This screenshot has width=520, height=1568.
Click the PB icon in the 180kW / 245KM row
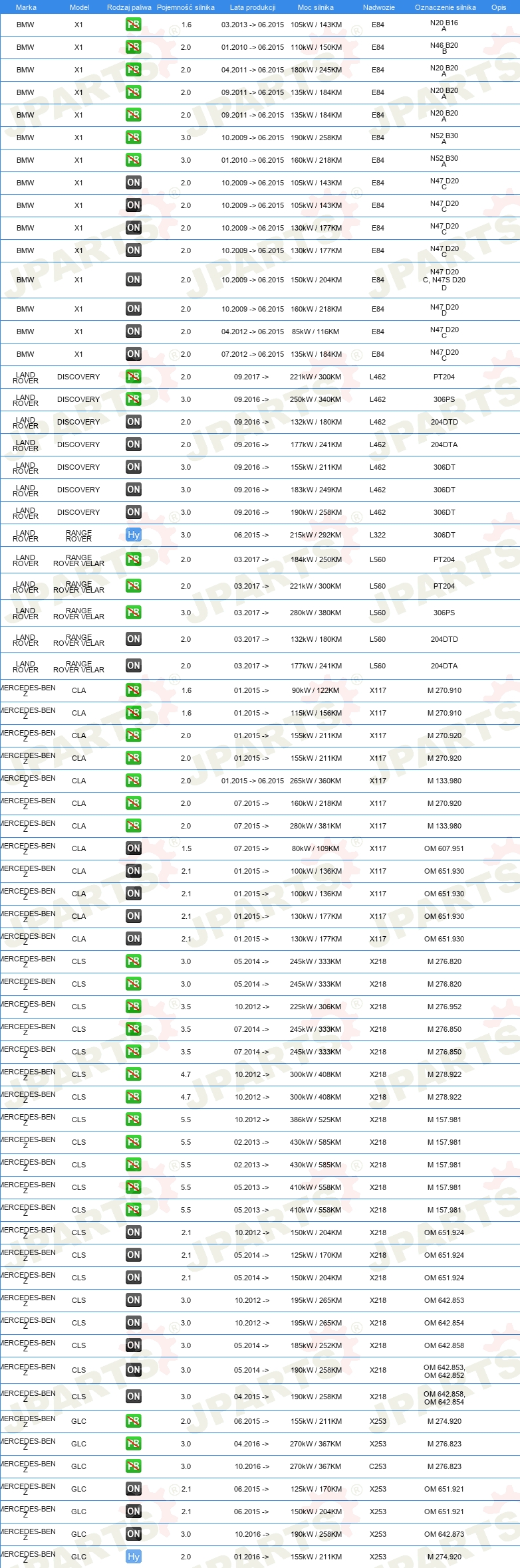(134, 70)
